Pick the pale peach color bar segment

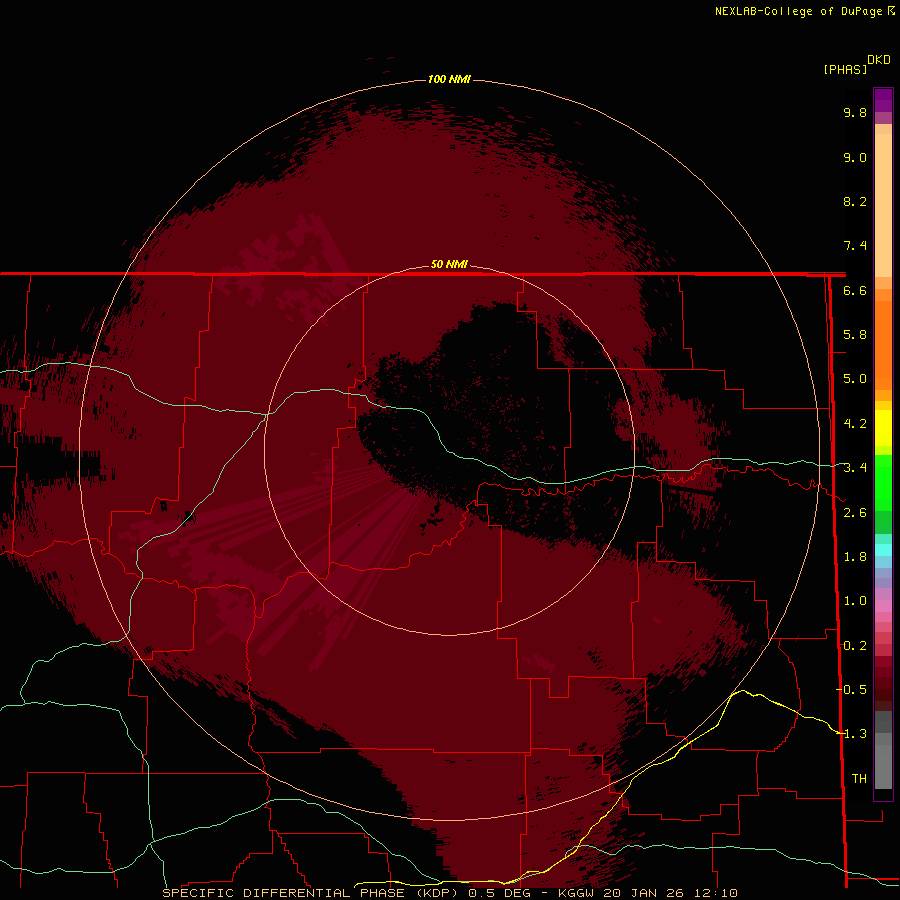883,205
